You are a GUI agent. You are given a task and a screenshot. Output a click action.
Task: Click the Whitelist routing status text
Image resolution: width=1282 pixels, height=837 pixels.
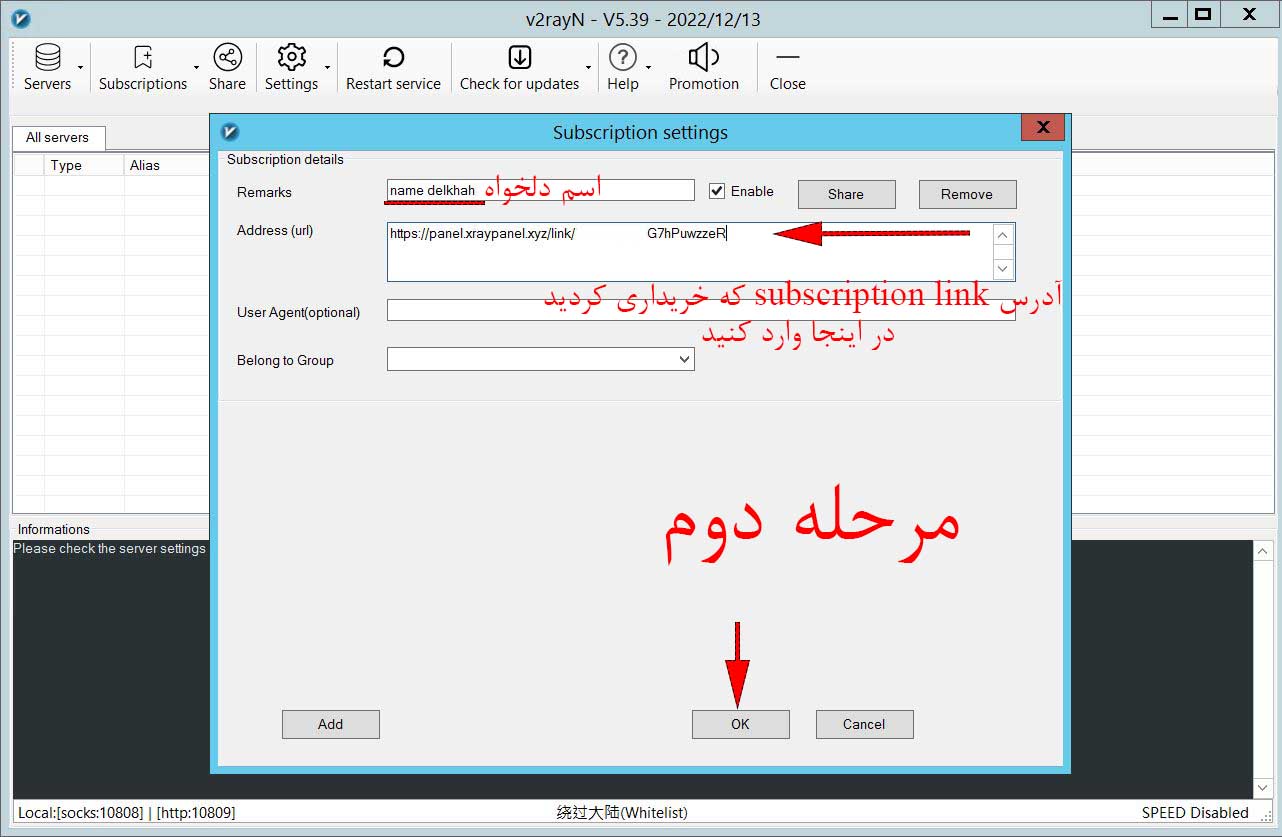pos(622,812)
